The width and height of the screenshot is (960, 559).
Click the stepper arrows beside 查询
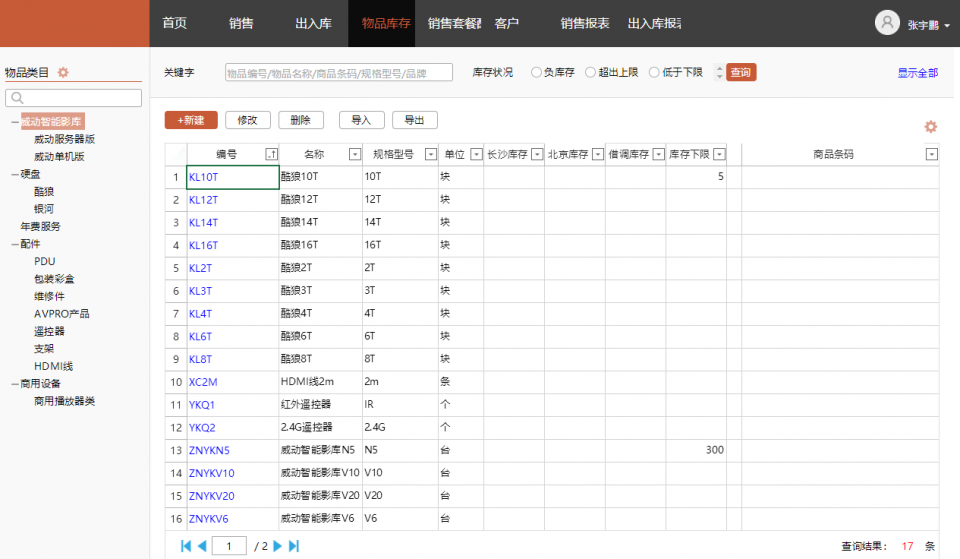(x=719, y=72)
